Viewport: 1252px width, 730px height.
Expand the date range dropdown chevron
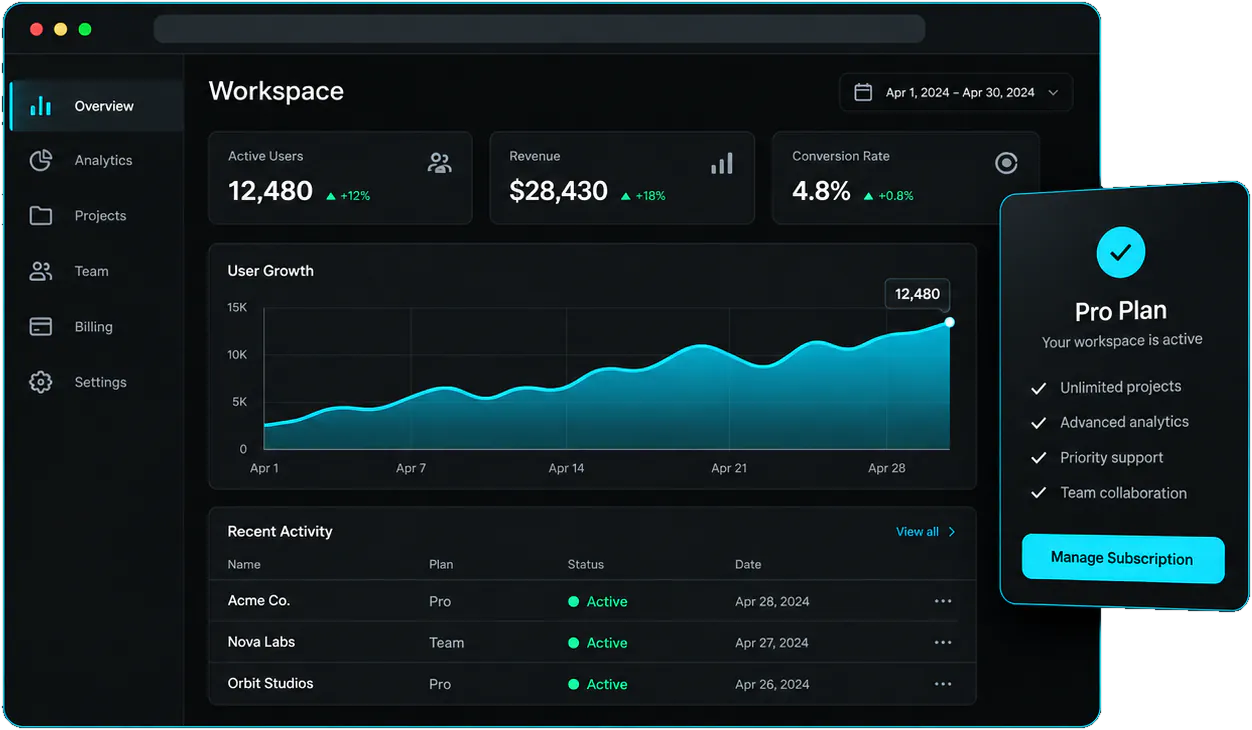tap(1053, 93)
